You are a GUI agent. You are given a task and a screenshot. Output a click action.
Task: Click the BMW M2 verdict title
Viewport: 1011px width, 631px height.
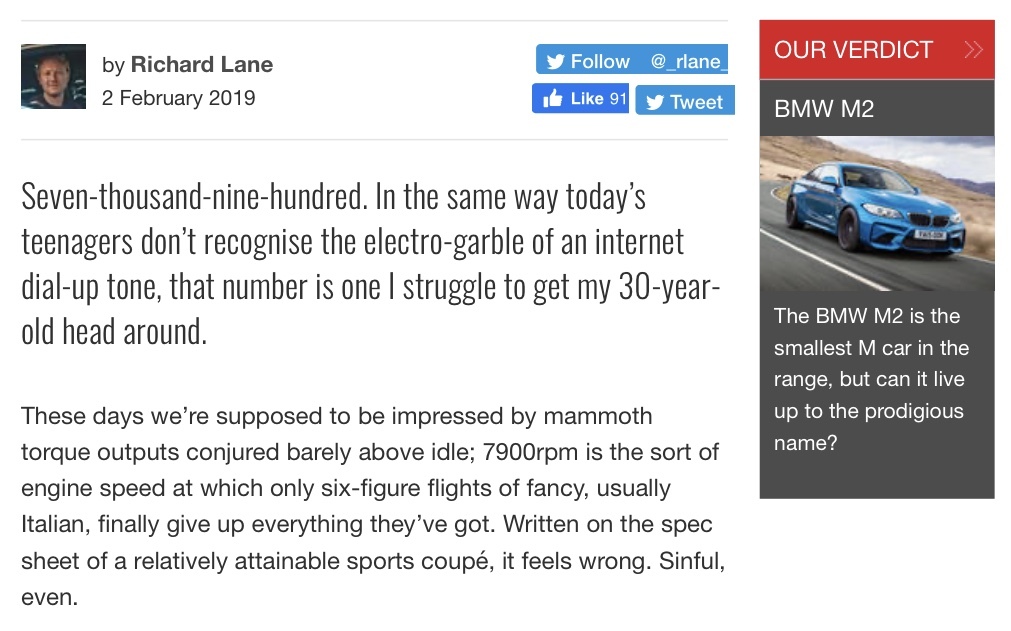pyautogui.click(x=824, y=109)
